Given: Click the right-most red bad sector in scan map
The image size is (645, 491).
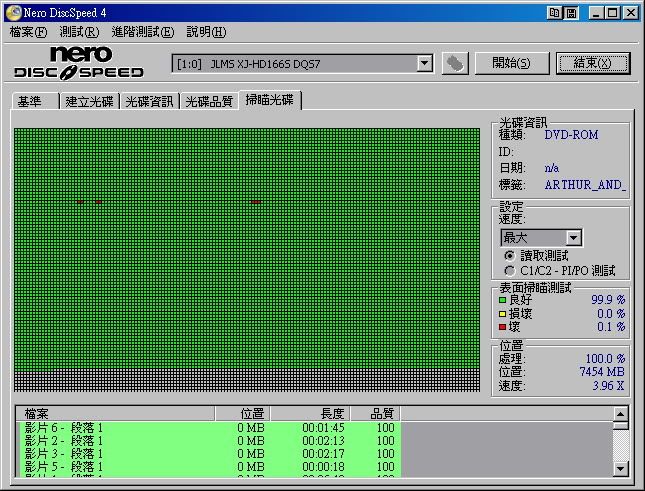Looking at the screenshot, I should (x=256, y=202).
